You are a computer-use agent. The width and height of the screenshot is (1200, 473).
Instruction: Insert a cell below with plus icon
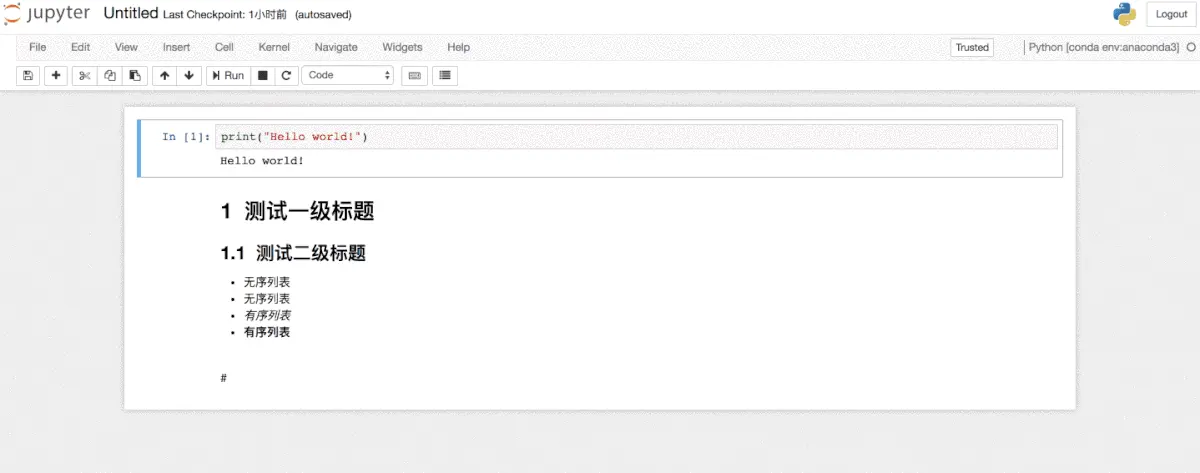pos(56,75)
